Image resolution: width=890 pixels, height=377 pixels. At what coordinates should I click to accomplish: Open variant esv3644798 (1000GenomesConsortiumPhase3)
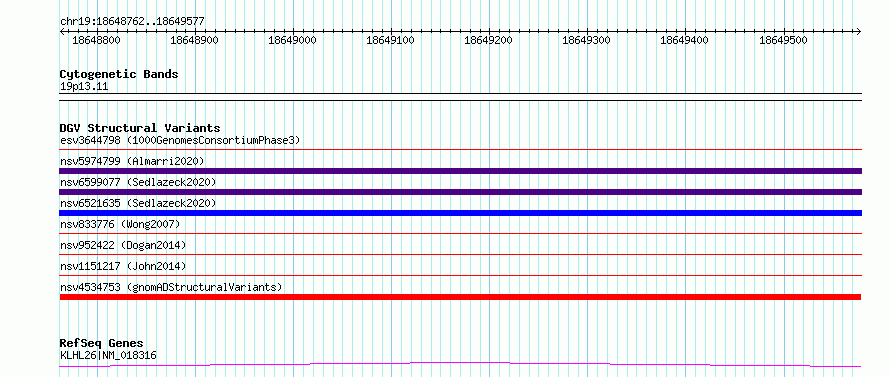[x=180, y=140]
